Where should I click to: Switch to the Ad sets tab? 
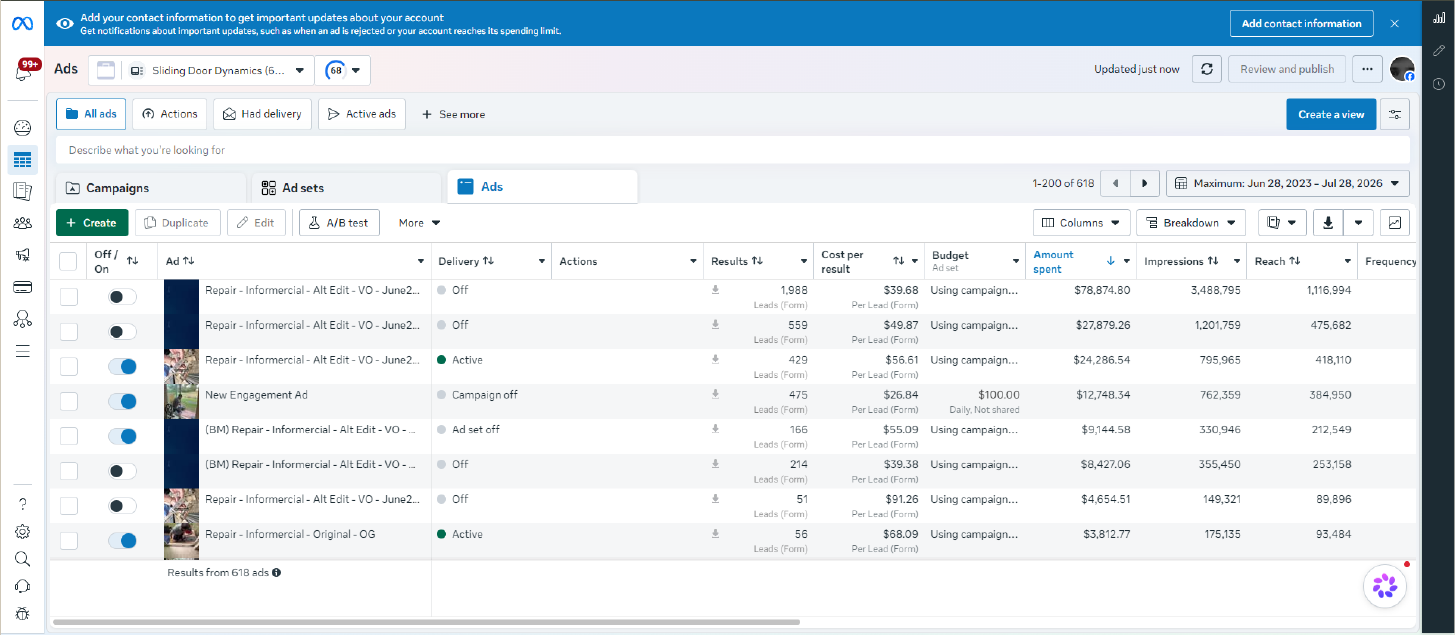pyautogui.click(x=346, y=187)
